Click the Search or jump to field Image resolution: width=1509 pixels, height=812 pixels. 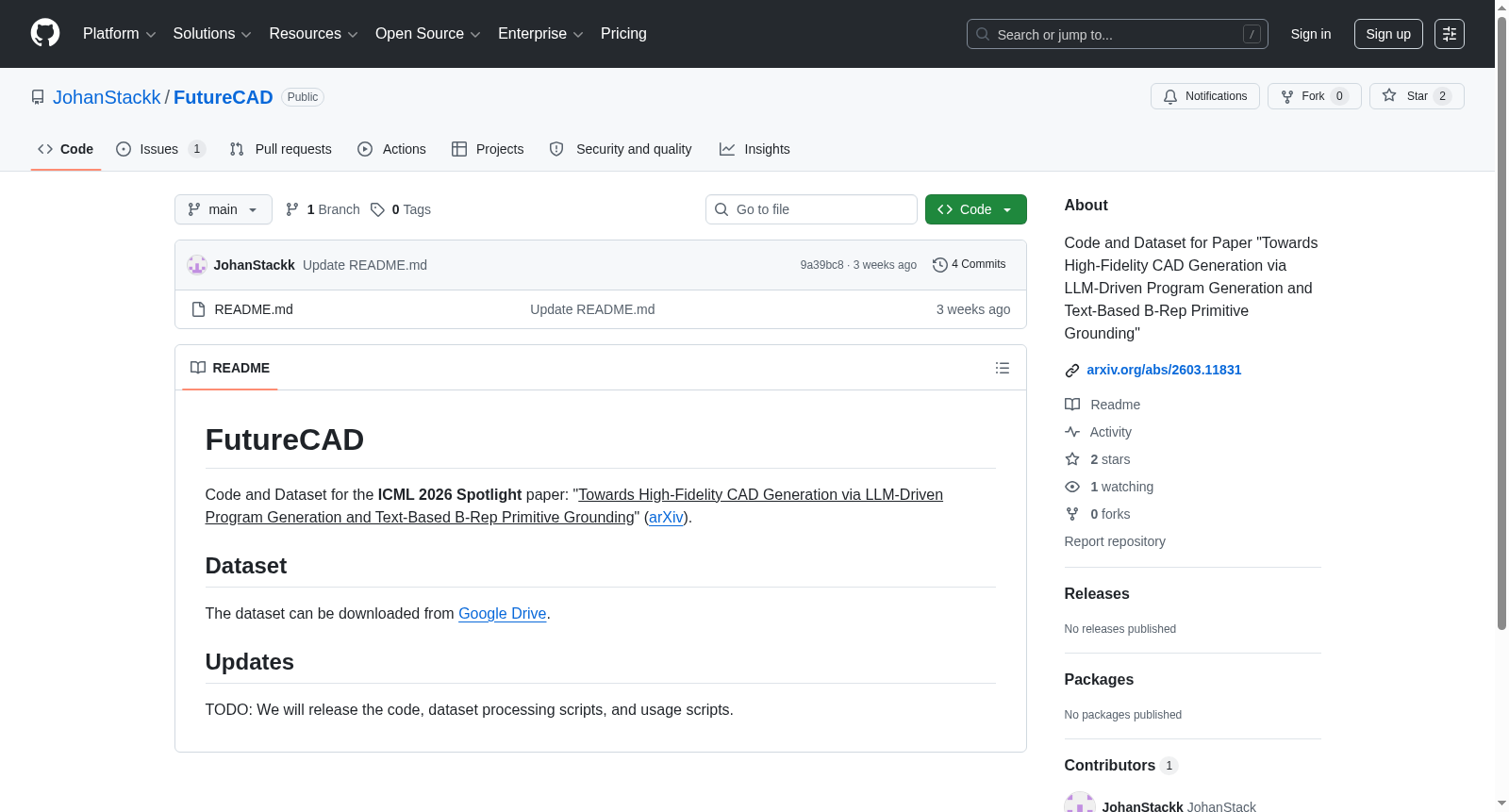click(x=1118, y=34)
